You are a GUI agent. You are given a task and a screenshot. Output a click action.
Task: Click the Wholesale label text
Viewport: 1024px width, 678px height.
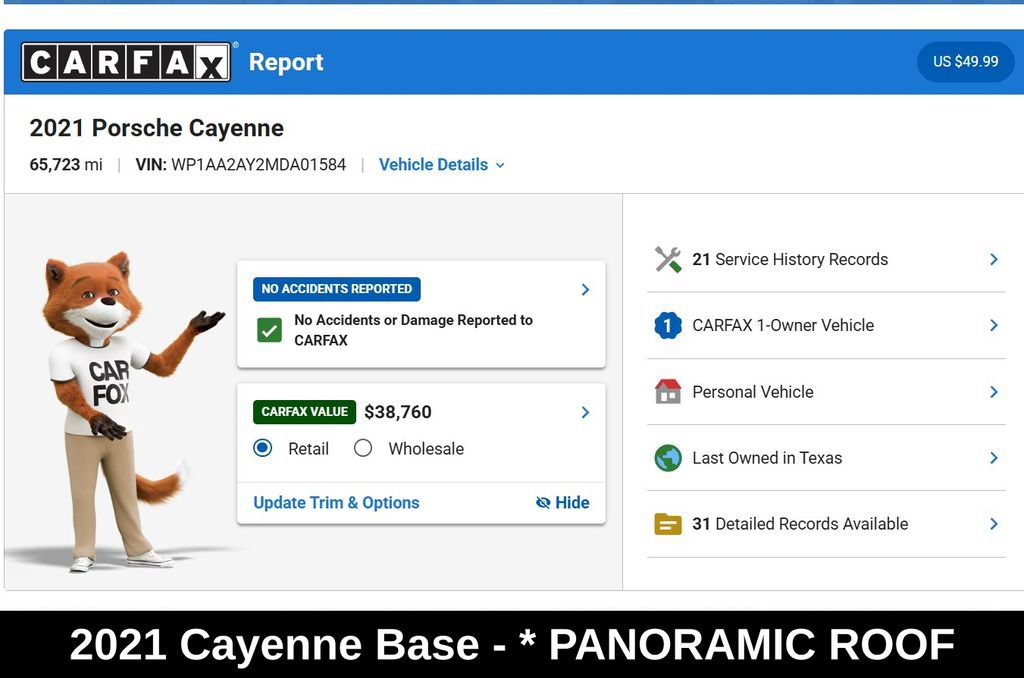tap(426, 449)
